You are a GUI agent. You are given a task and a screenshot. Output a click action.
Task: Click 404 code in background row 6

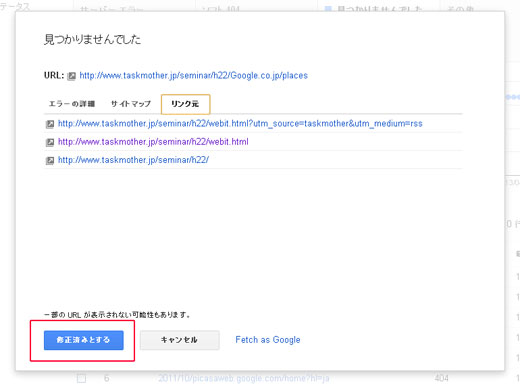441,378
